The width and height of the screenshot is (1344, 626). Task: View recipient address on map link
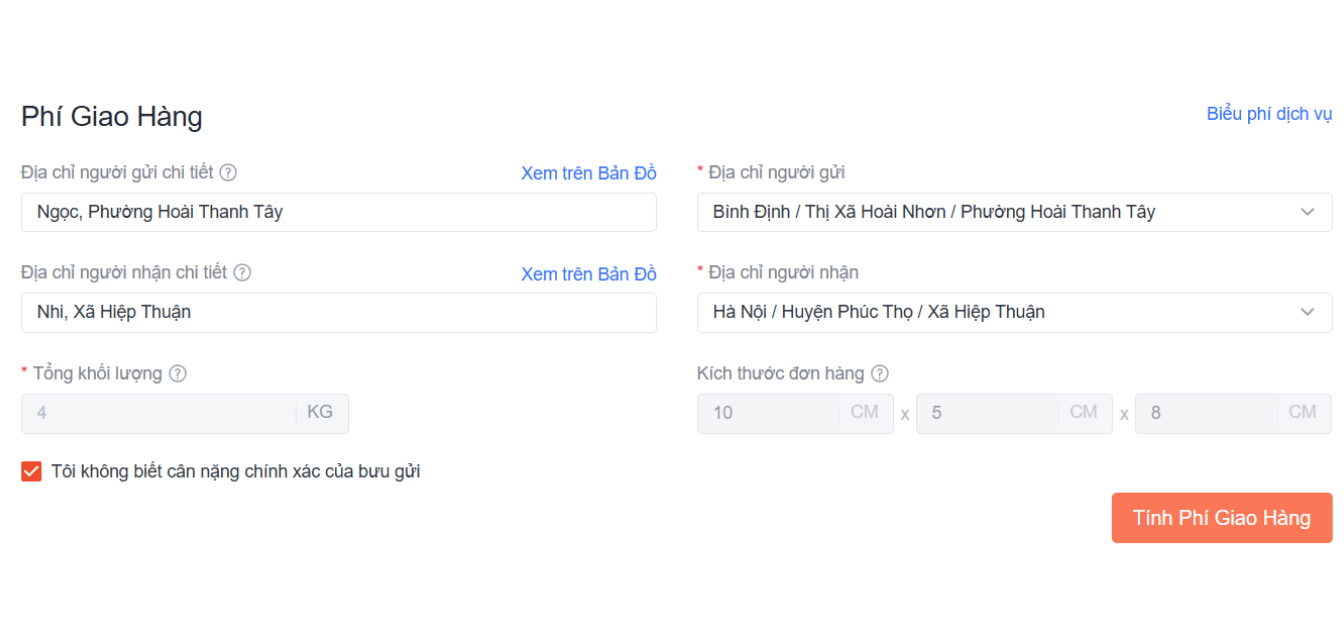588,274
